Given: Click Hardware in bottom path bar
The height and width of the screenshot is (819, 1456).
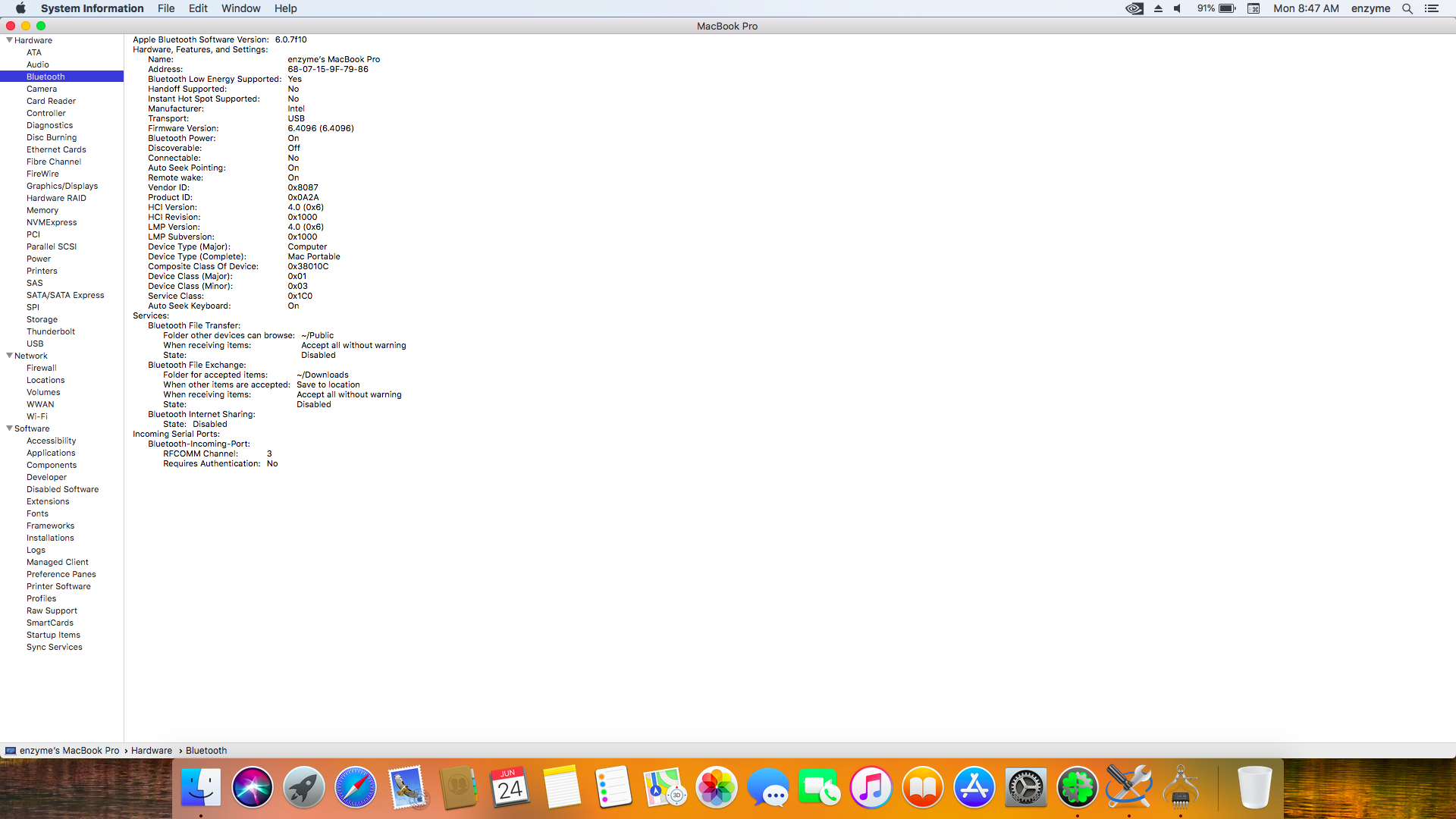Looking at the screenshot, I should coord(152,751).
